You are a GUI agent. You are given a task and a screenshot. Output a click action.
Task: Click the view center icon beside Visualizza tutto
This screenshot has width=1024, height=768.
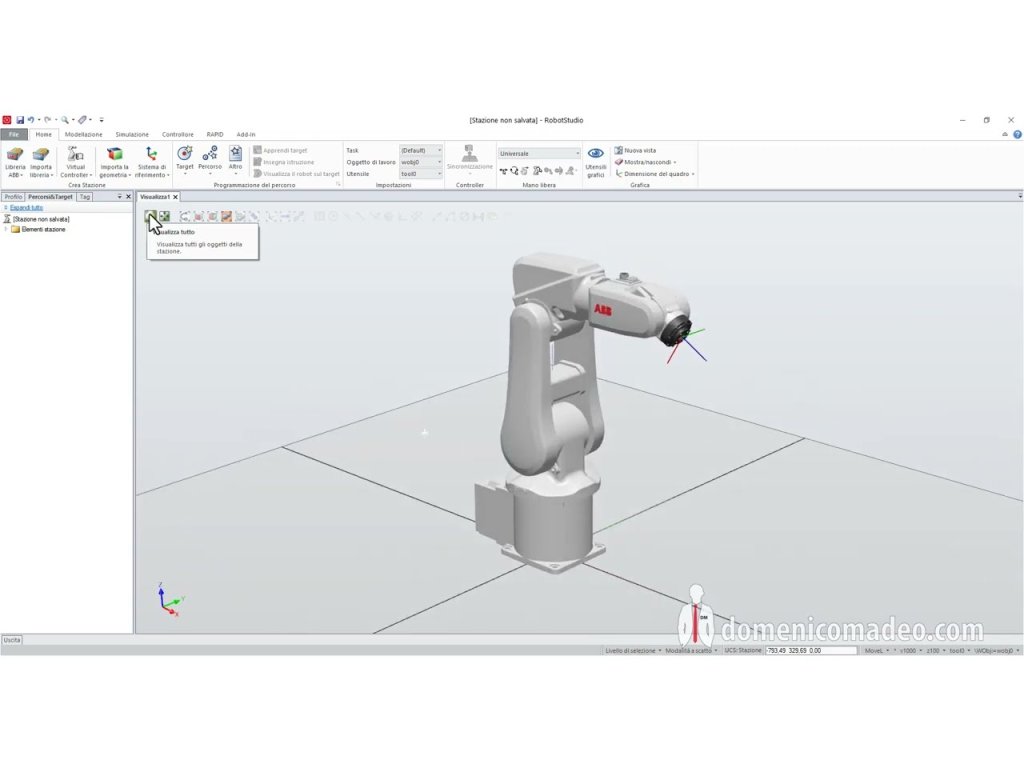coord(165,216)
